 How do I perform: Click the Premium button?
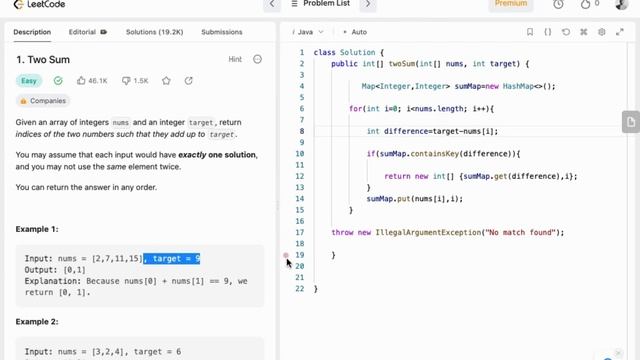pyautogui.click(x=511, y=4)
